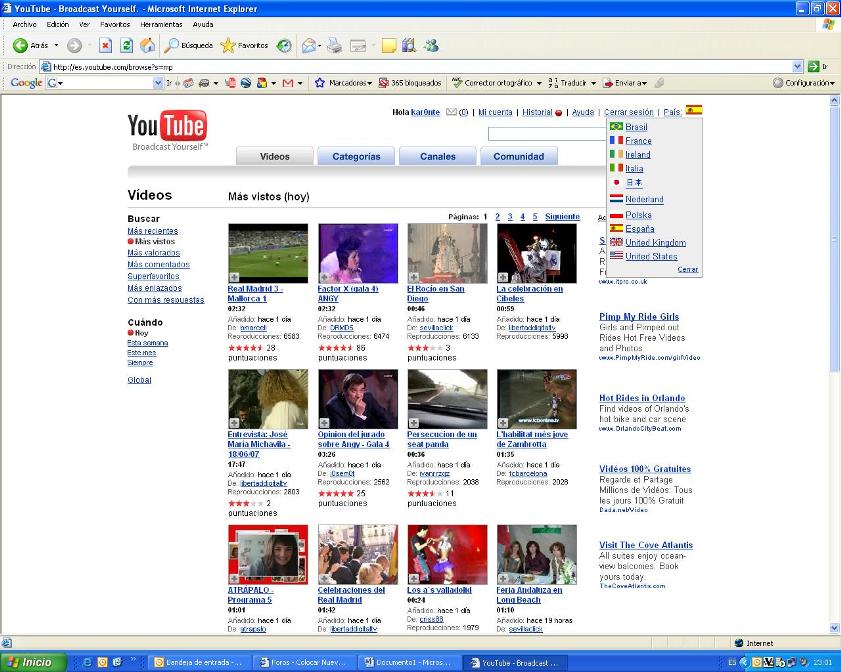This screenshot has width=841, height=672.
Task: Stop page loading with red X icon
Action: tap(106, 46)
